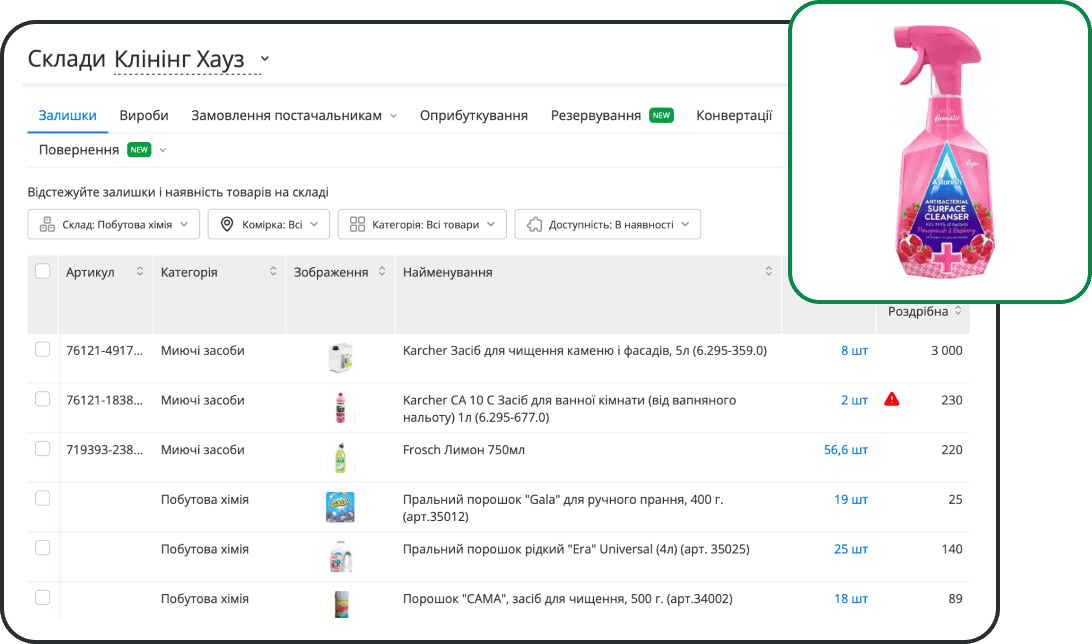Expand the Склад: Побутова хімія filter
The width and height of the screenshot is (1092, 644).
114,225
